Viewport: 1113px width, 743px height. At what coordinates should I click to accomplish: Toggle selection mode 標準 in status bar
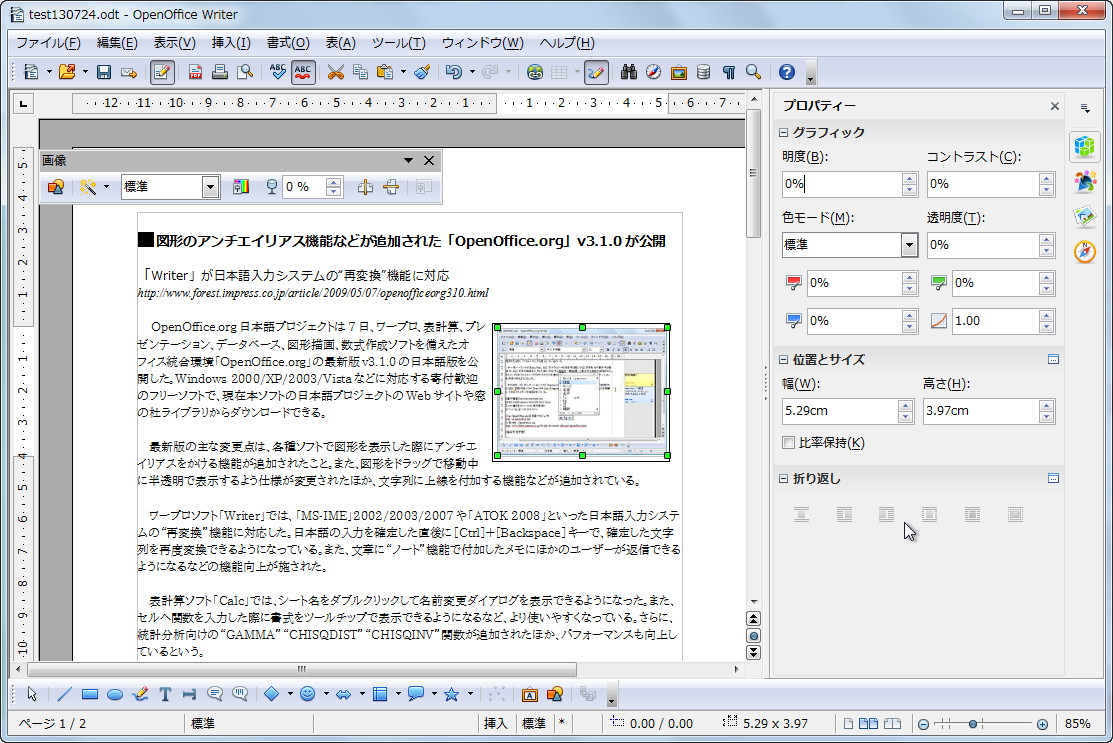[534, 723]
